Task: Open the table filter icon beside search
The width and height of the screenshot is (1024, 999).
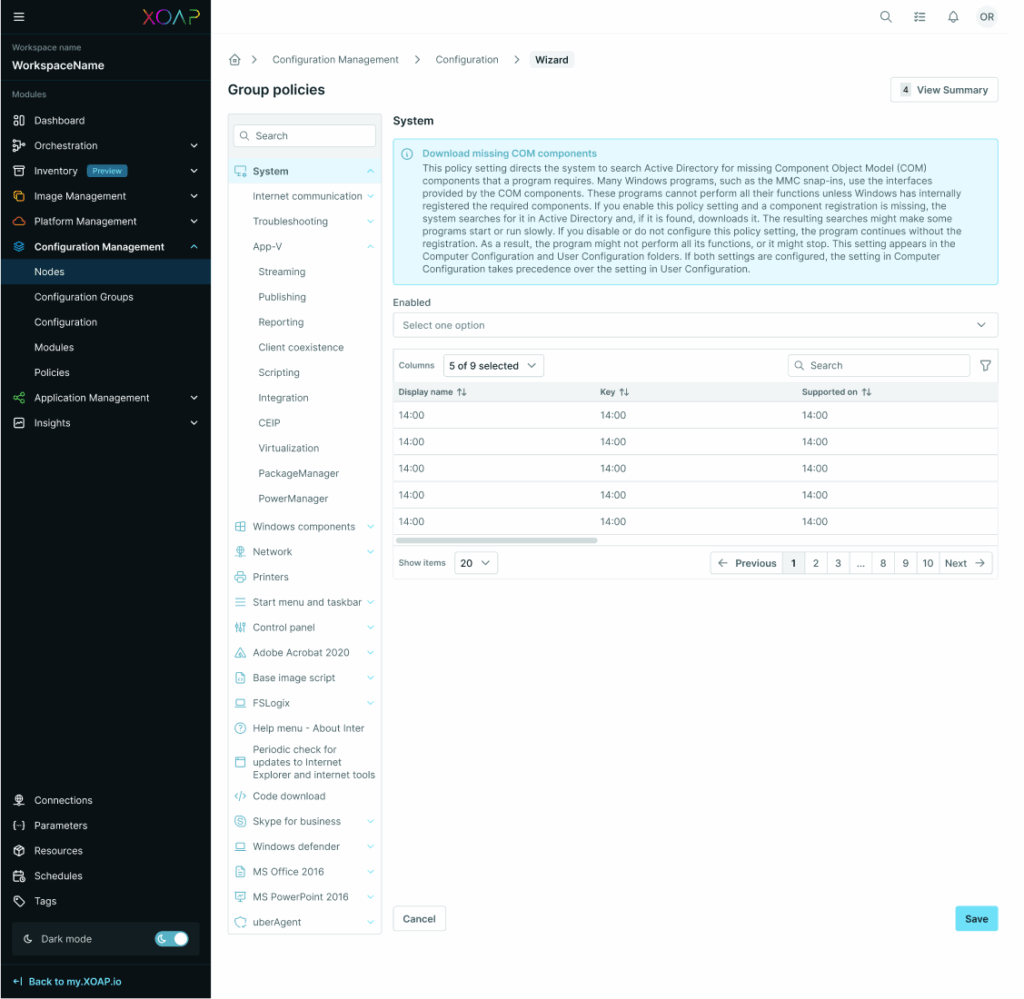Action: pyautogui.click(x=985, y=365)
